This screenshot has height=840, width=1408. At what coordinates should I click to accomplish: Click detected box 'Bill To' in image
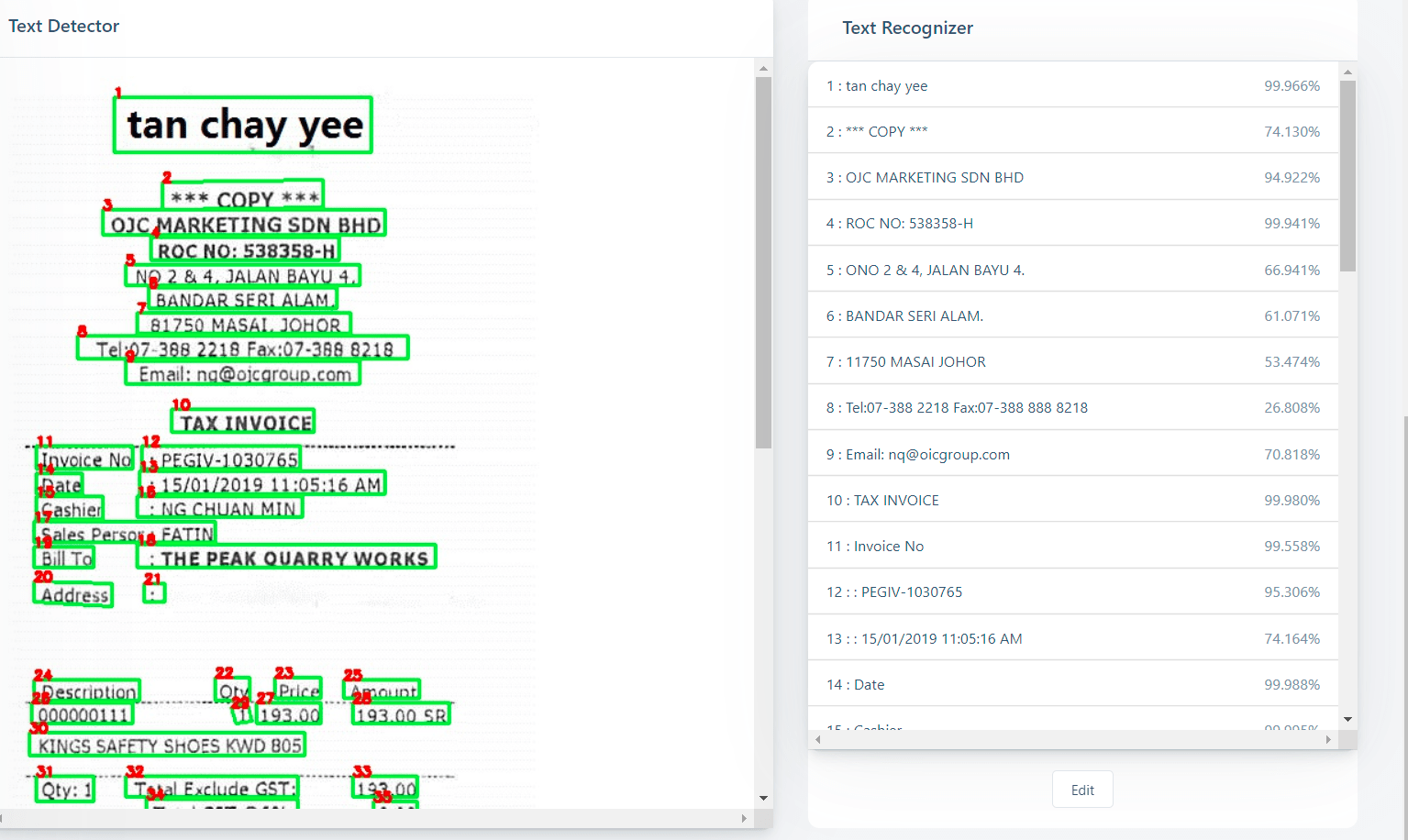point(65,557)
